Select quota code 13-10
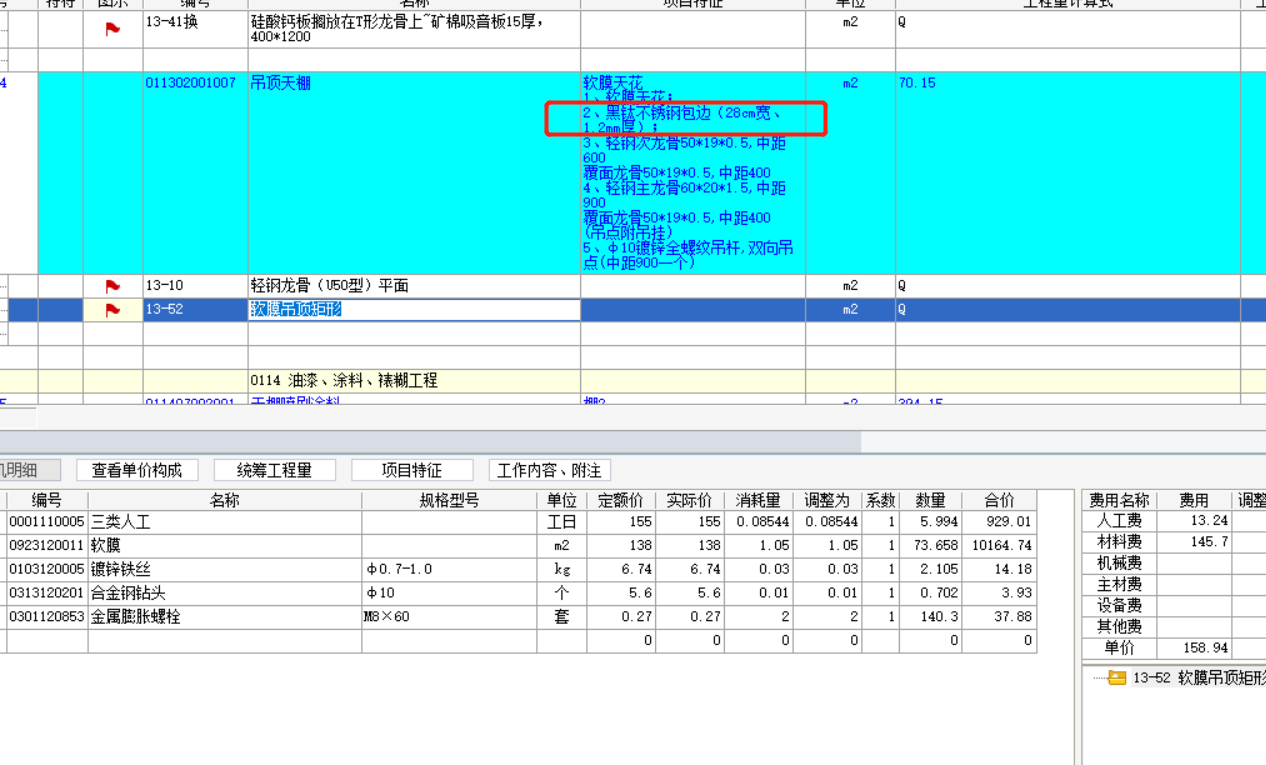 tap(164, 286)
